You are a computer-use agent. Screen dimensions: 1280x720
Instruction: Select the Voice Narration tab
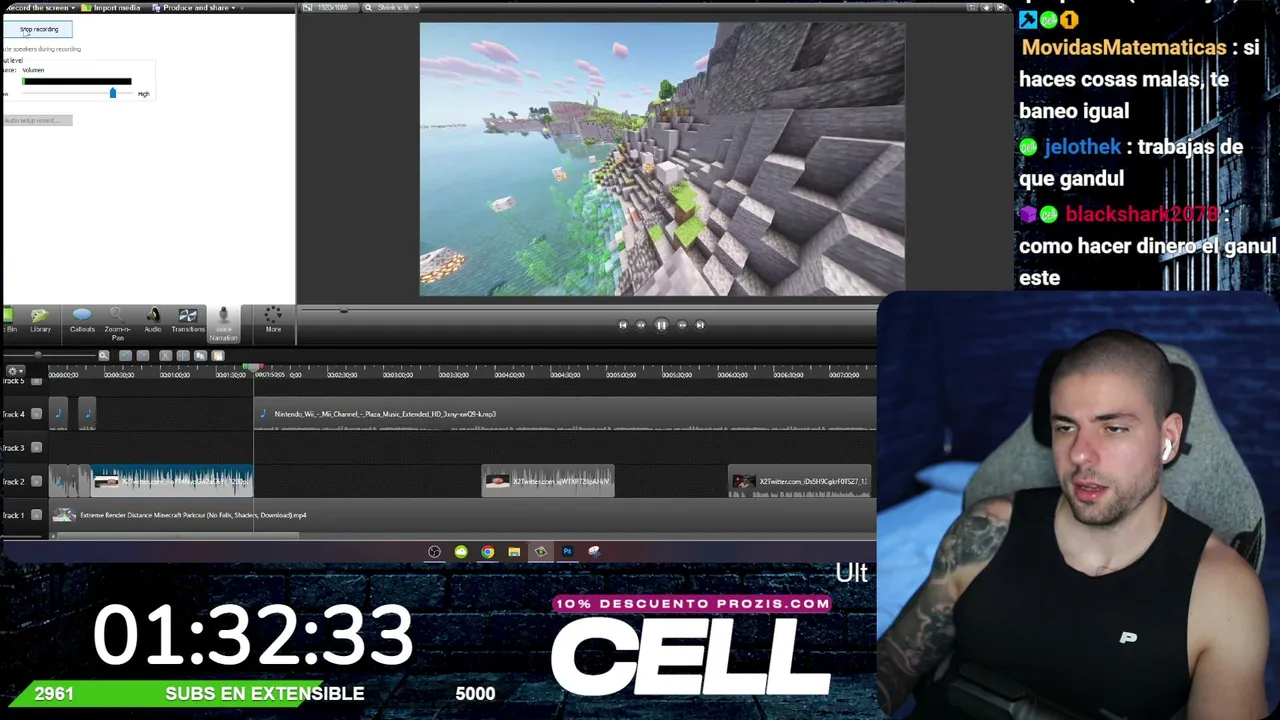[x=223, y=323]
